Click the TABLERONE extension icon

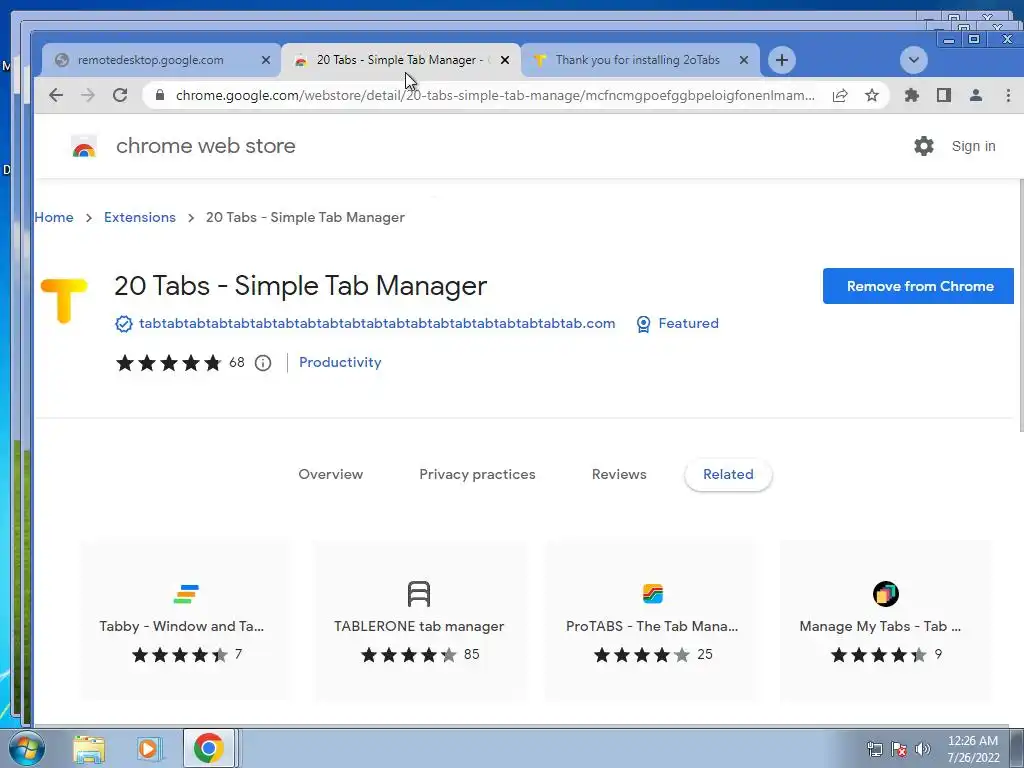419,594
